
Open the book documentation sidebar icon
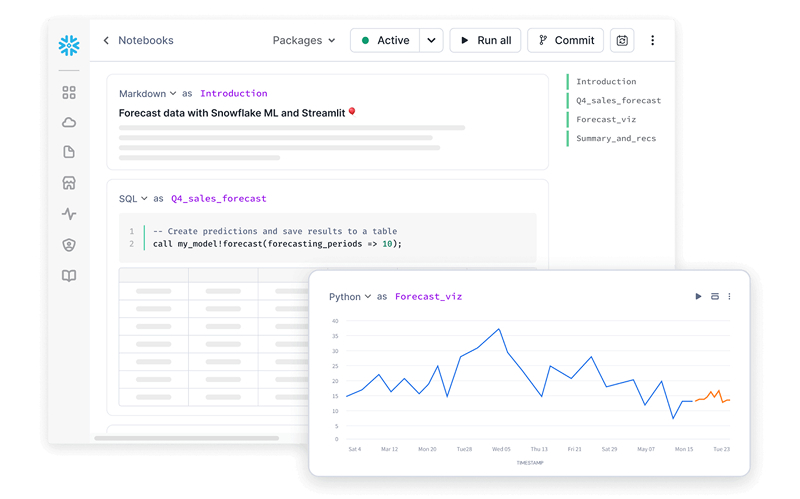click(69, 276)
